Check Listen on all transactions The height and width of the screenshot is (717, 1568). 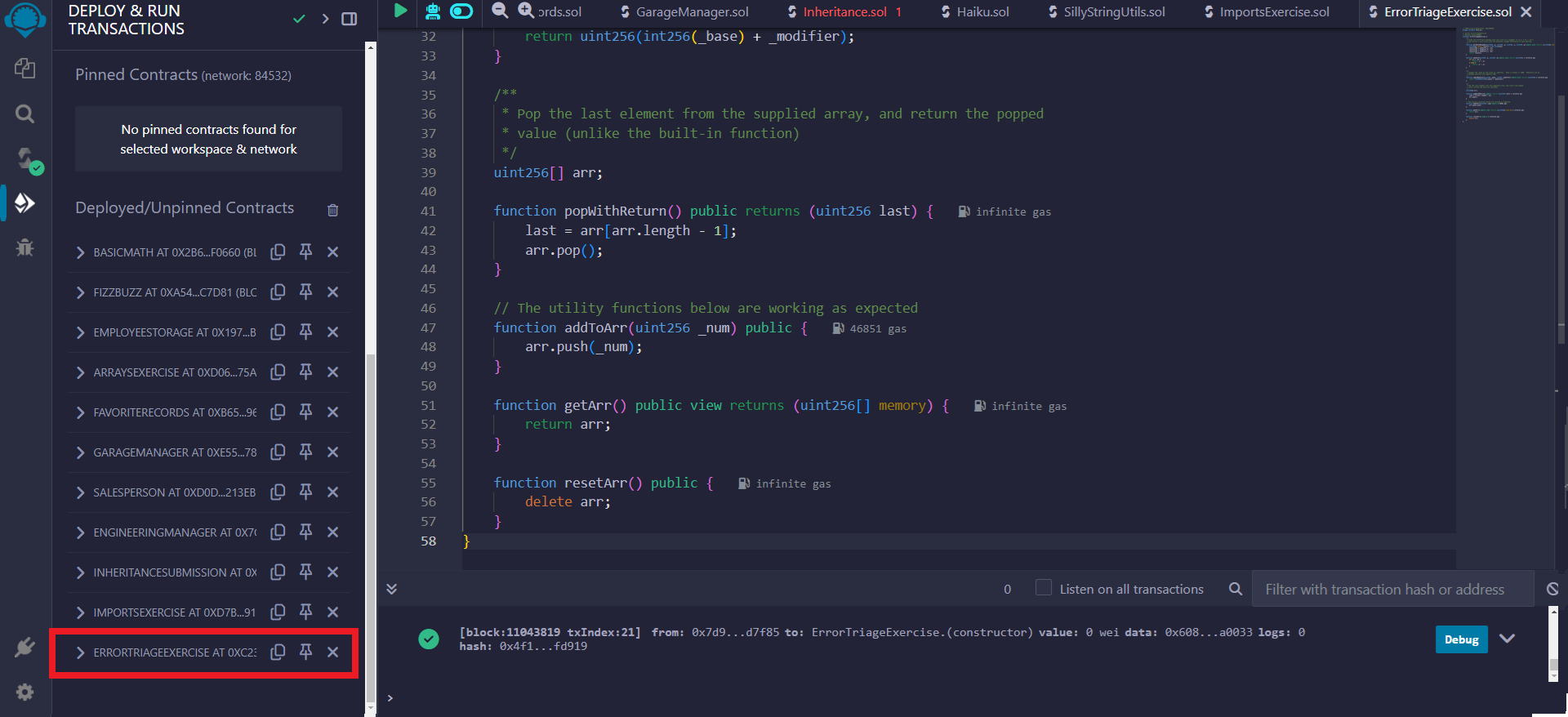(1043, 588)
